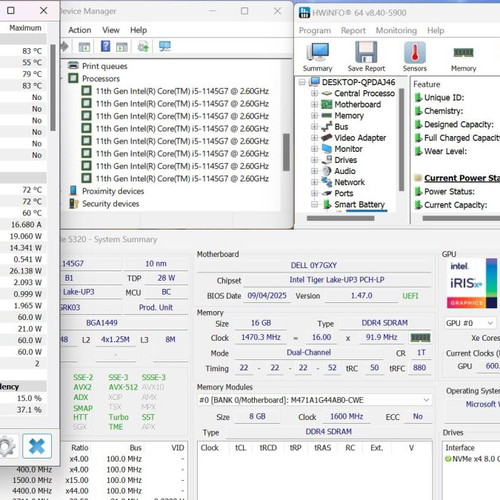Click the forward arrow in Device Manager toolbar

pos(64,46)
